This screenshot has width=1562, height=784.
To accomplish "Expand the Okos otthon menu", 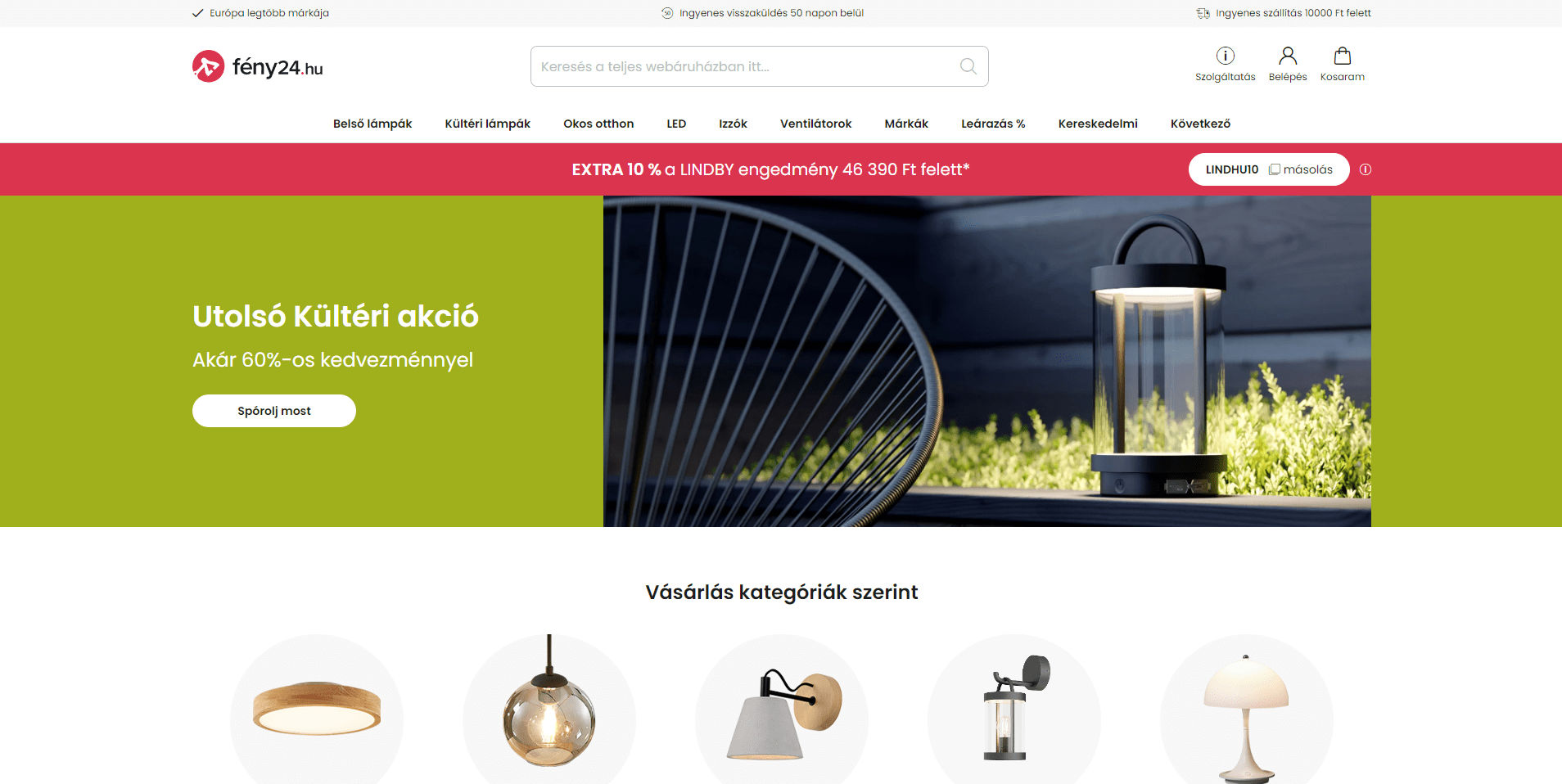I will [x=598, y=124].
